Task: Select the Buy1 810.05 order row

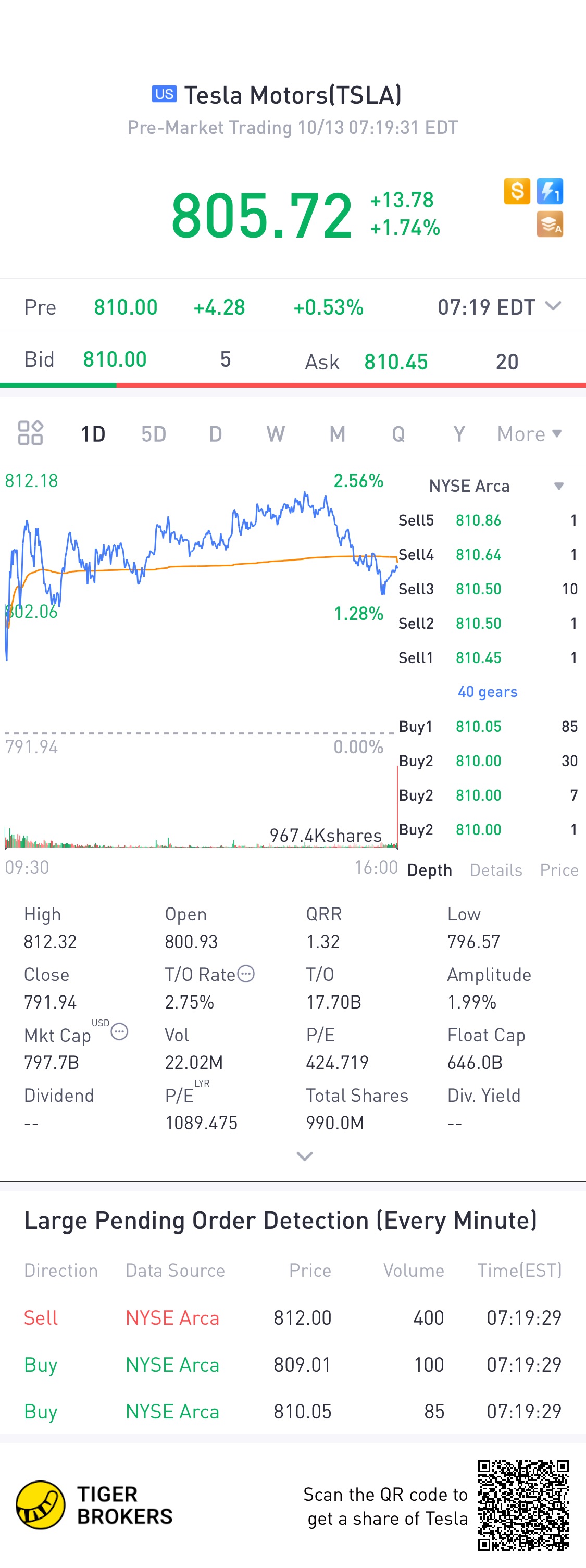Action: tap(488, 727)
